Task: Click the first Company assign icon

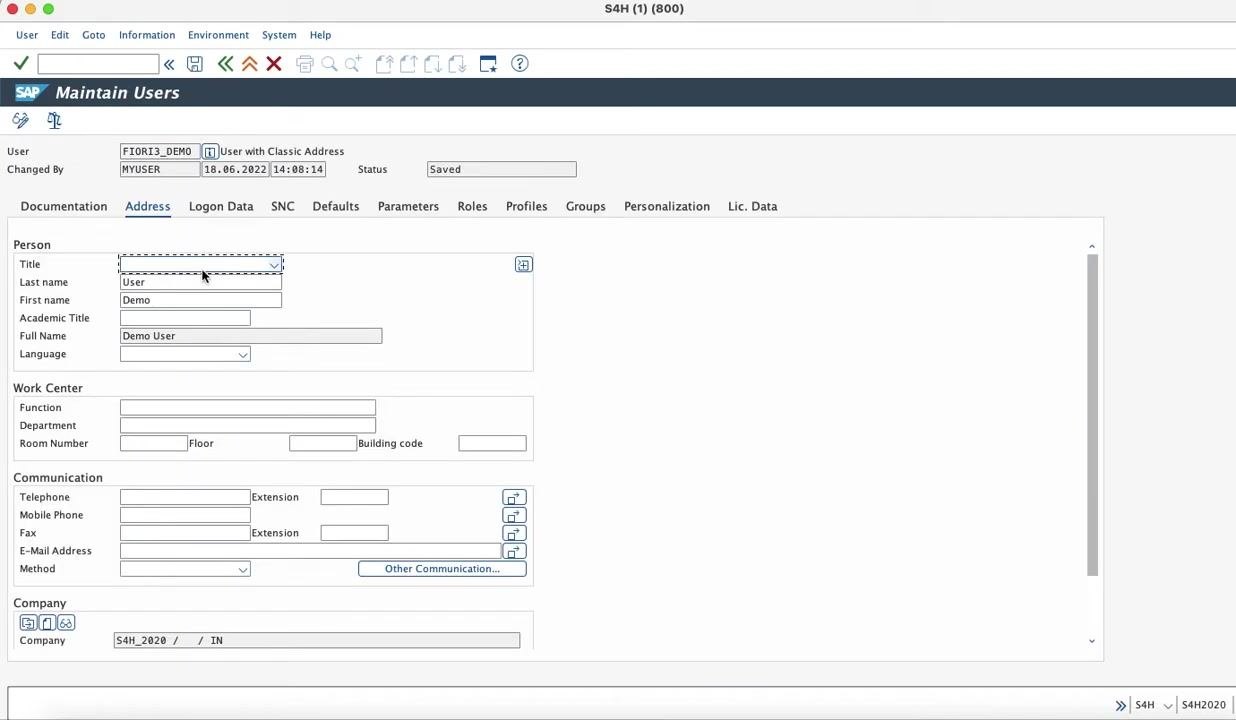Action: click(x=28, y=623)
